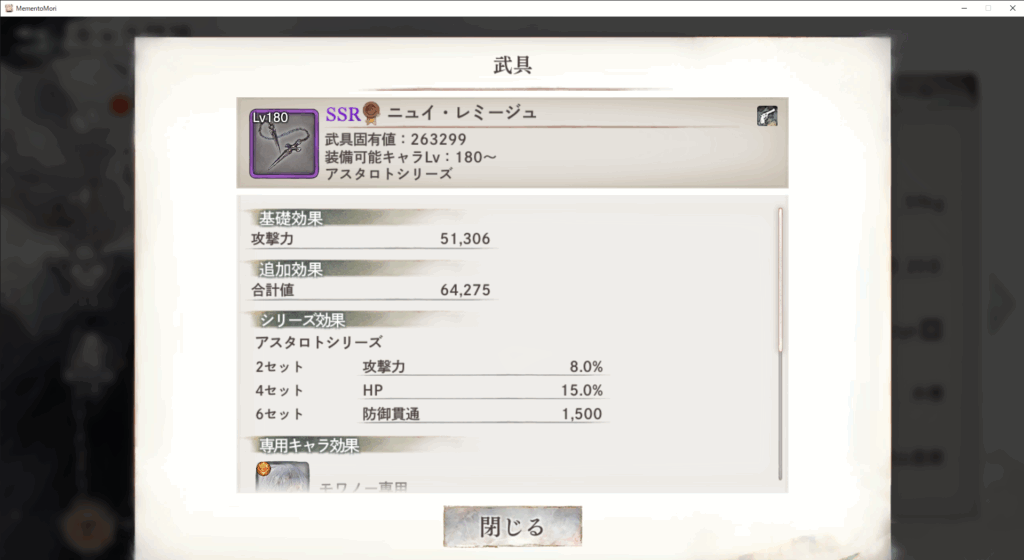The height and width of the screenshot is (560, 1024).
Task: Minimize the MementoMori window
Action: click(964, 8)
